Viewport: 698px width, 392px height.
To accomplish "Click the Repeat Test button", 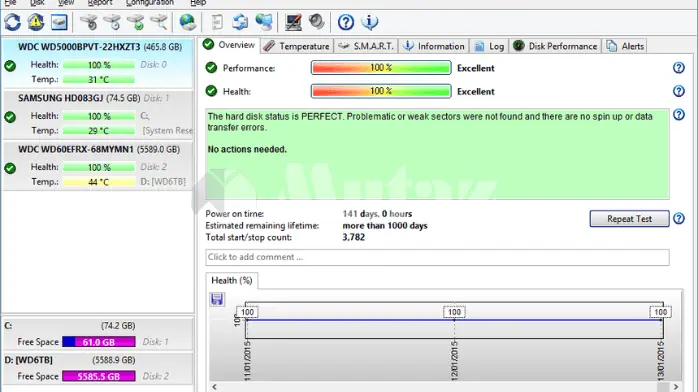I will click(629, 218).
